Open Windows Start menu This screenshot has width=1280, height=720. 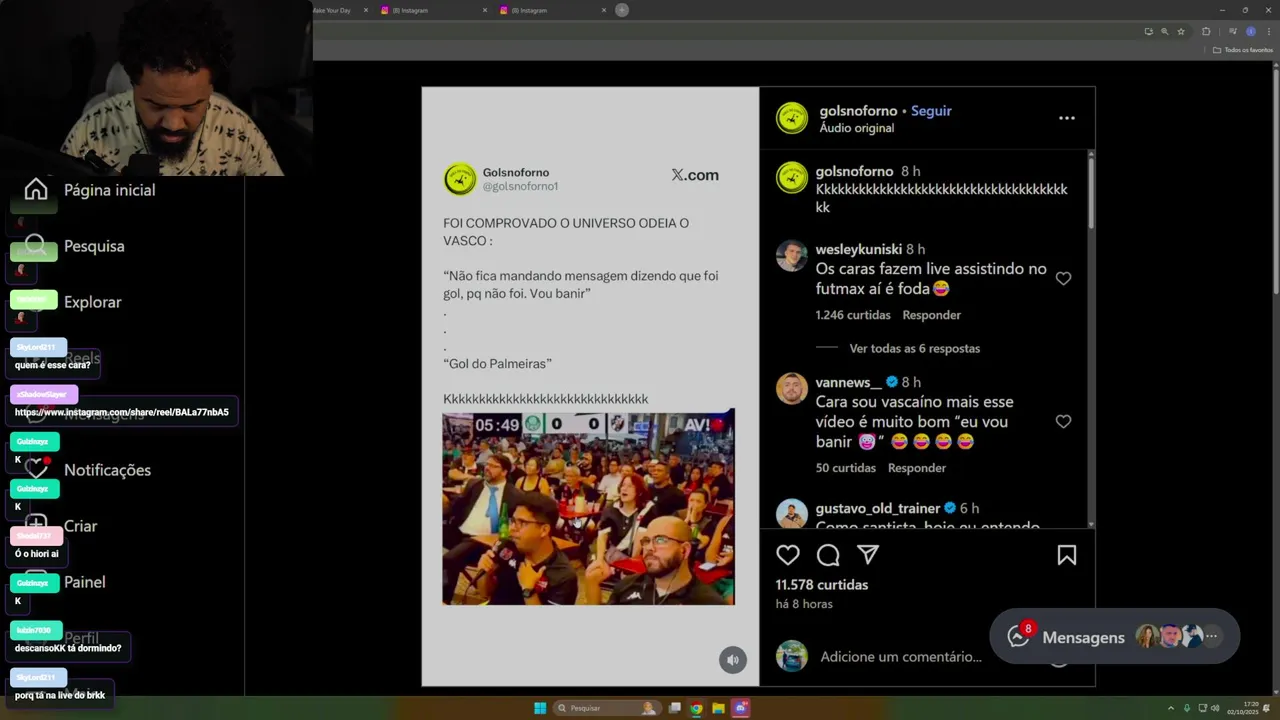tap(540, 708)
